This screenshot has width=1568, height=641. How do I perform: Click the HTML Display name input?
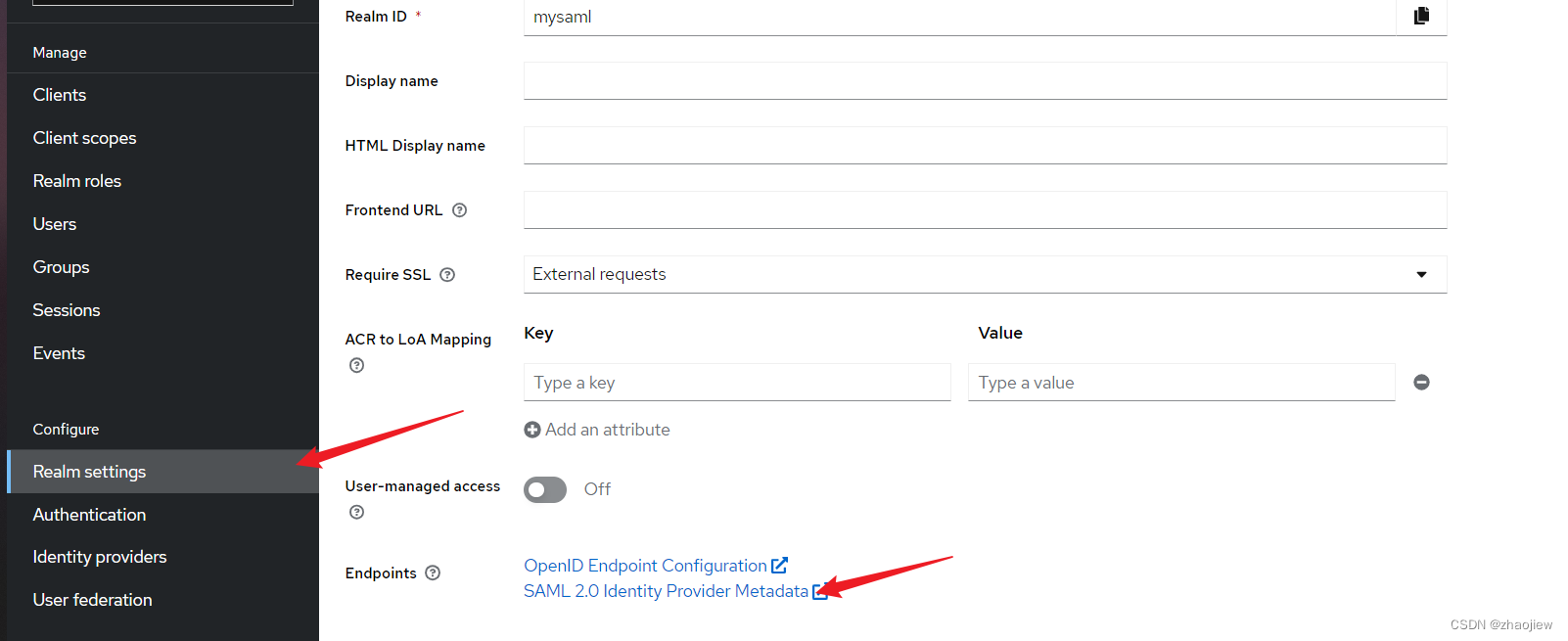tap(985, 145)
